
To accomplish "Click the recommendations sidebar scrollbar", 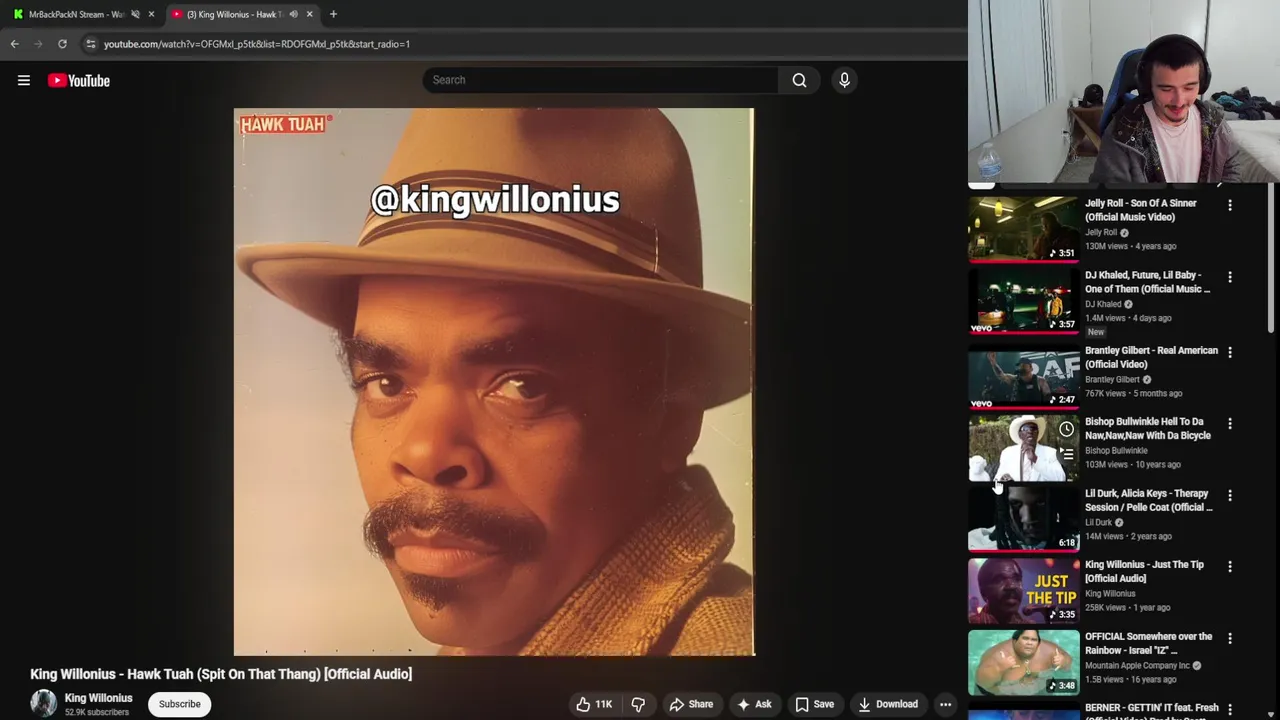I will 1272,260.
